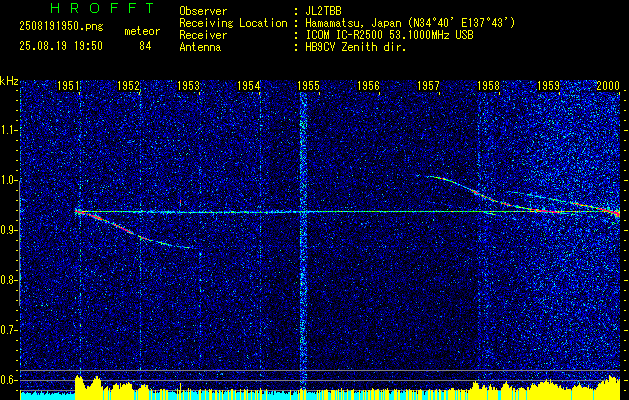Click the 0.9 frequency axis label
Screen dimensions: 629x400
[8, 230]
